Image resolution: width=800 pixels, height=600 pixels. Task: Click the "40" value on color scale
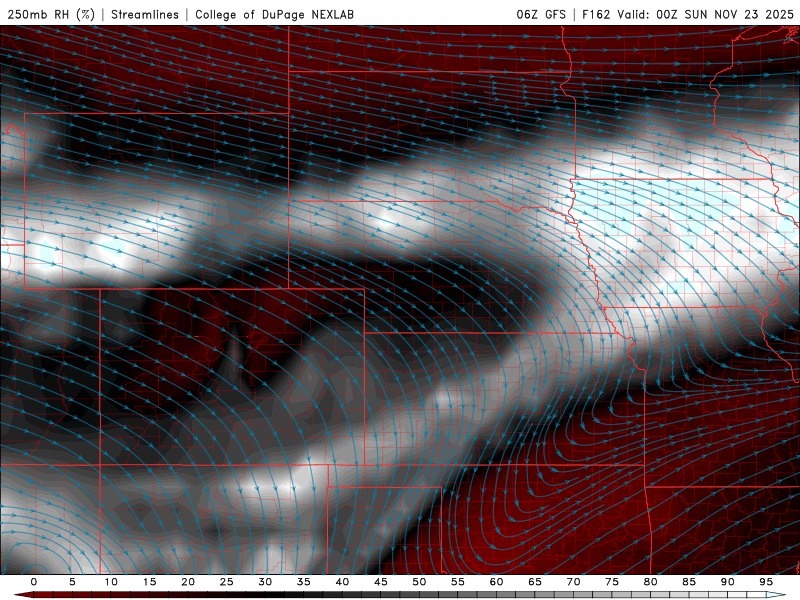pyautogui.click(x=342, y=582)
